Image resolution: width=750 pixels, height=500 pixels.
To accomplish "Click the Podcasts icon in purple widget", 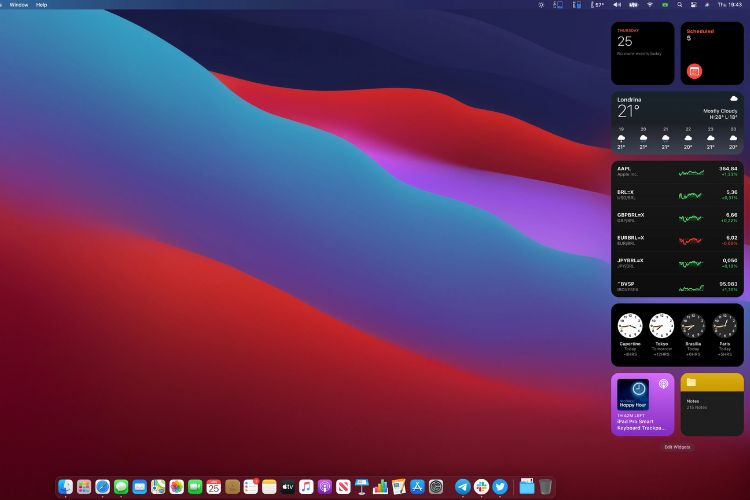I will pyautogui.click(x=663, y=384).
